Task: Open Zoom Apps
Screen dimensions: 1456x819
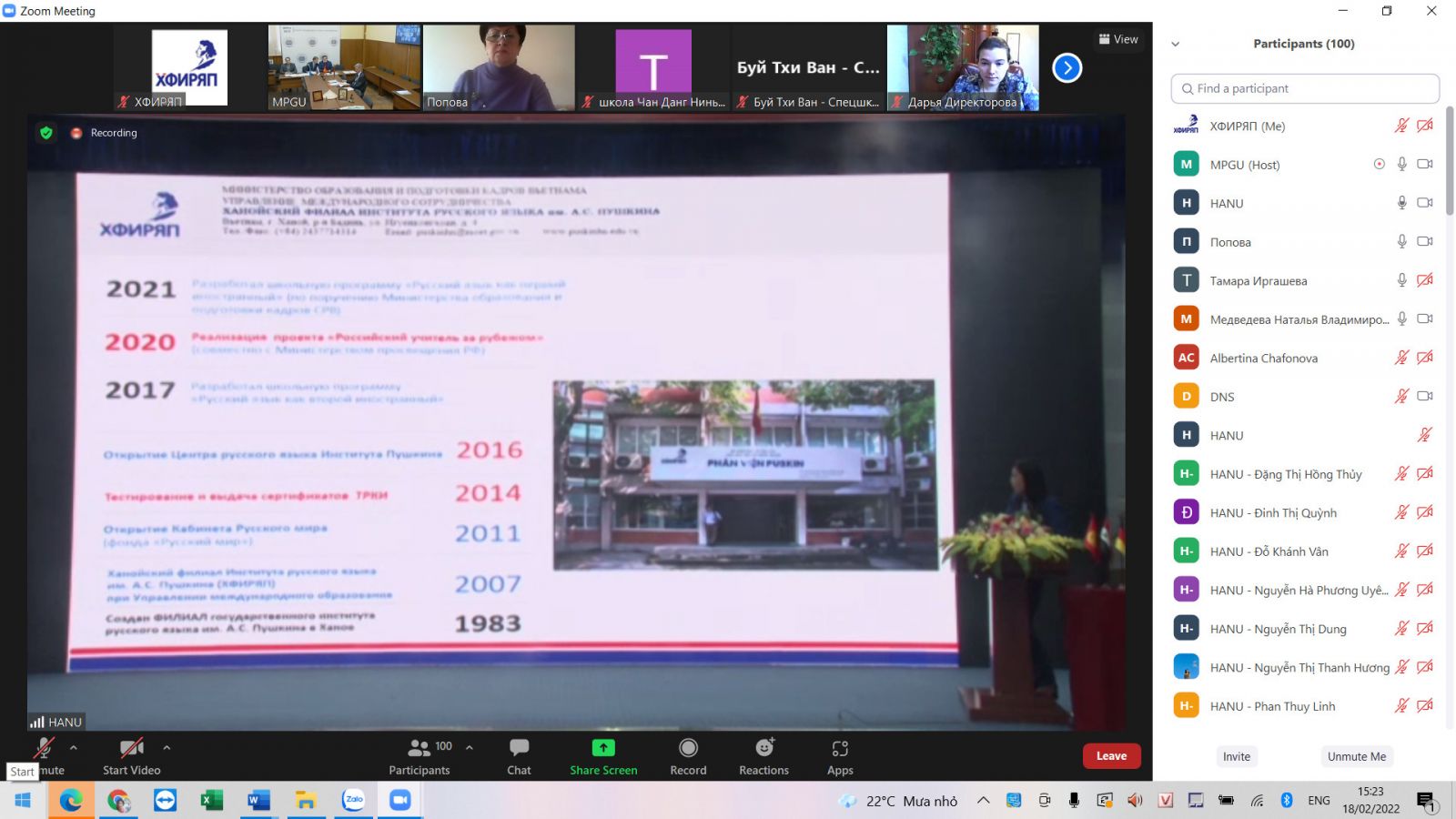Action: tap(840, 756)
